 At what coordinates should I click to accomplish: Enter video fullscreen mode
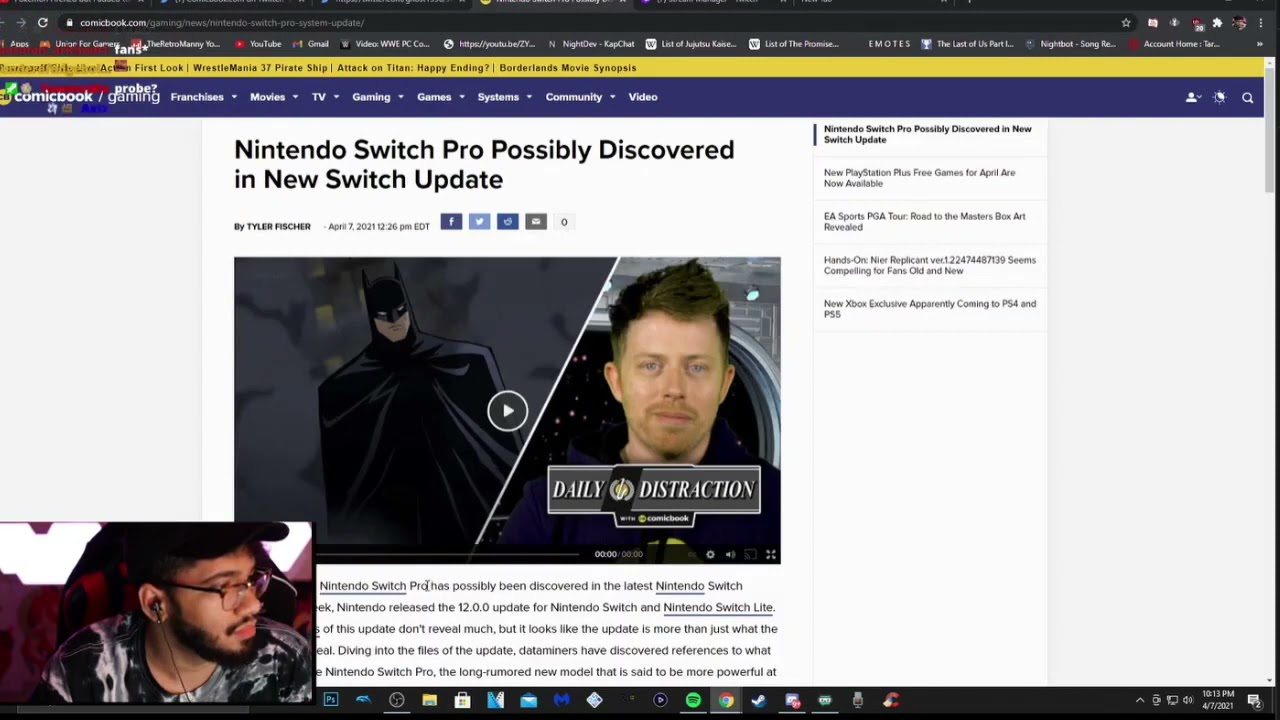pos(771,554)
